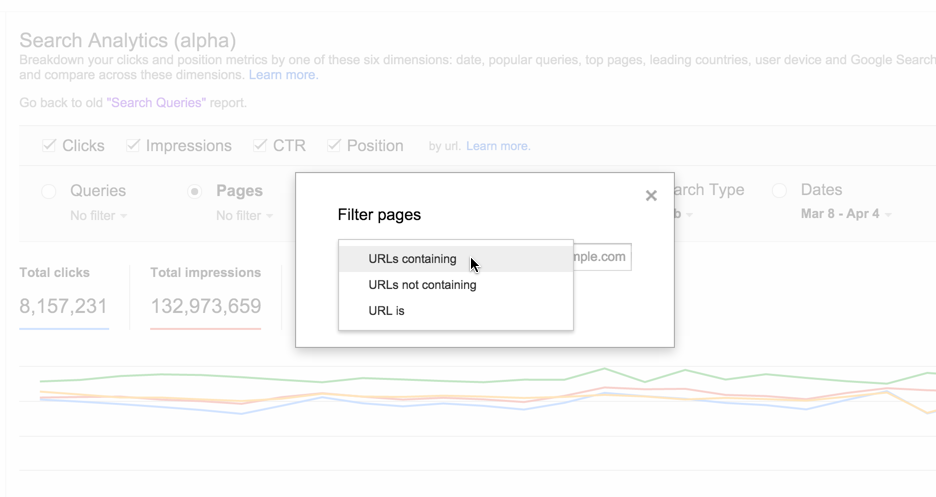The image size is (936, 497).
Task: Uncheck the Impressions checkbox
Action: point(133,146)
